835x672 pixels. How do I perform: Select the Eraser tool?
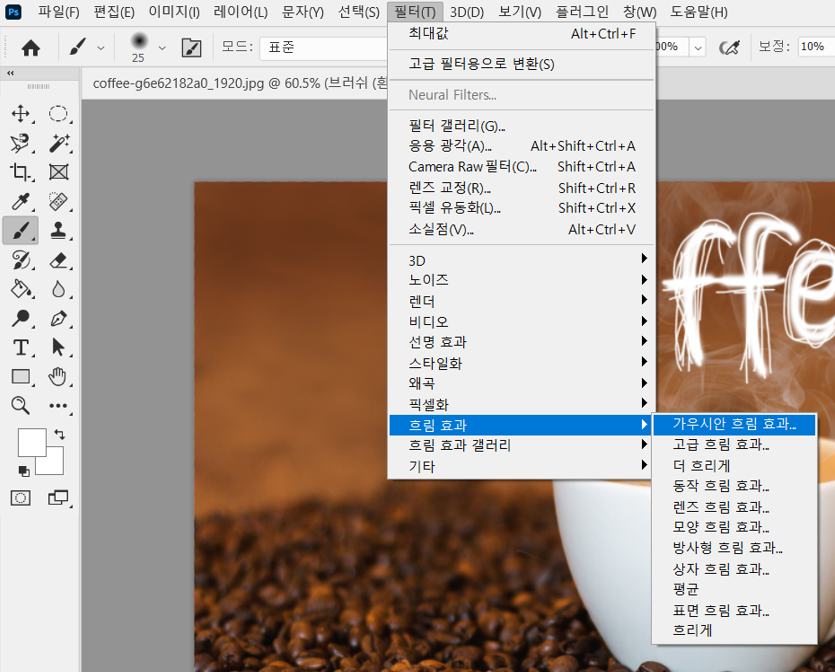click(58, 260)
